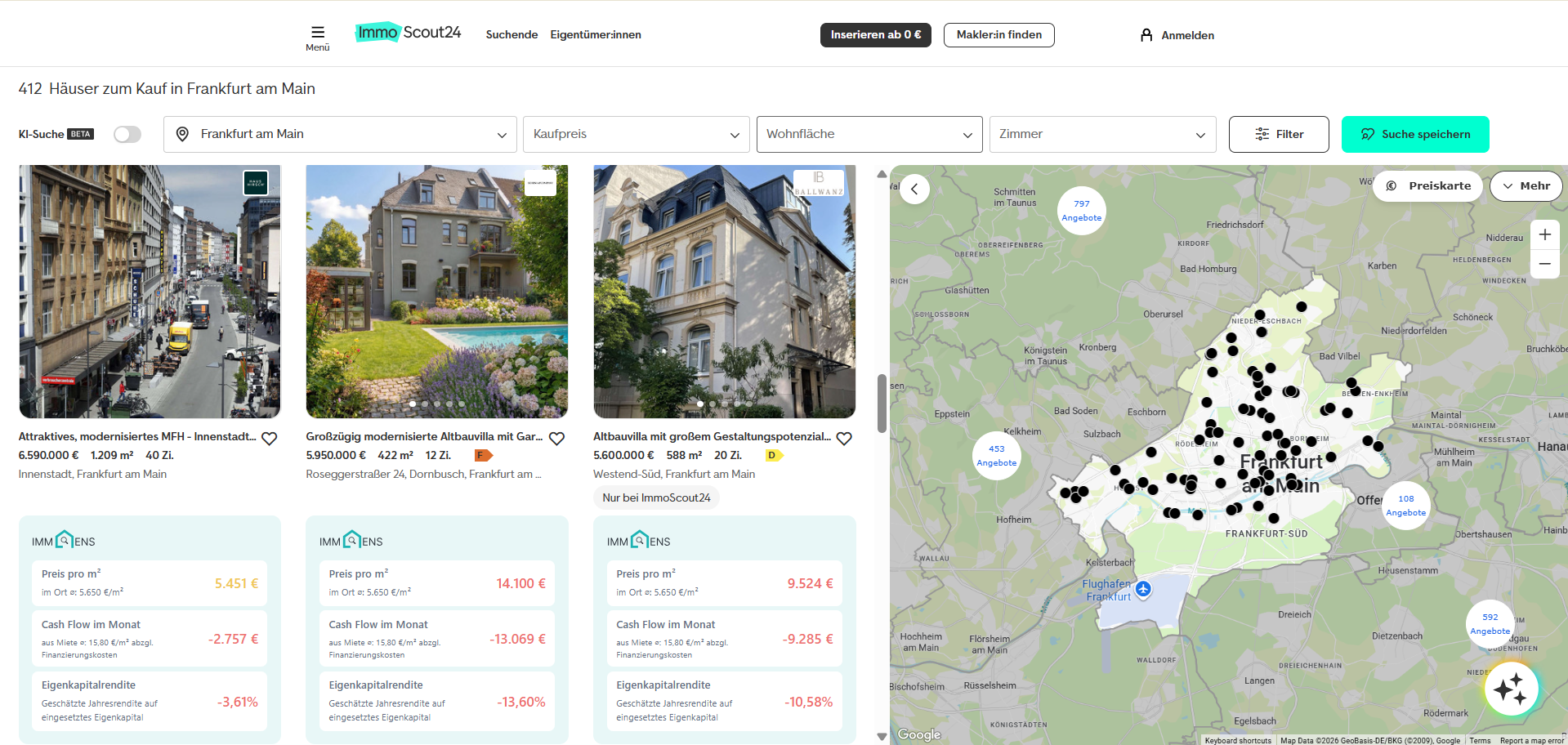Open the Zimmer dropdown
This screenshot has width=1568, height=745.
click(x=1102, y=134)
